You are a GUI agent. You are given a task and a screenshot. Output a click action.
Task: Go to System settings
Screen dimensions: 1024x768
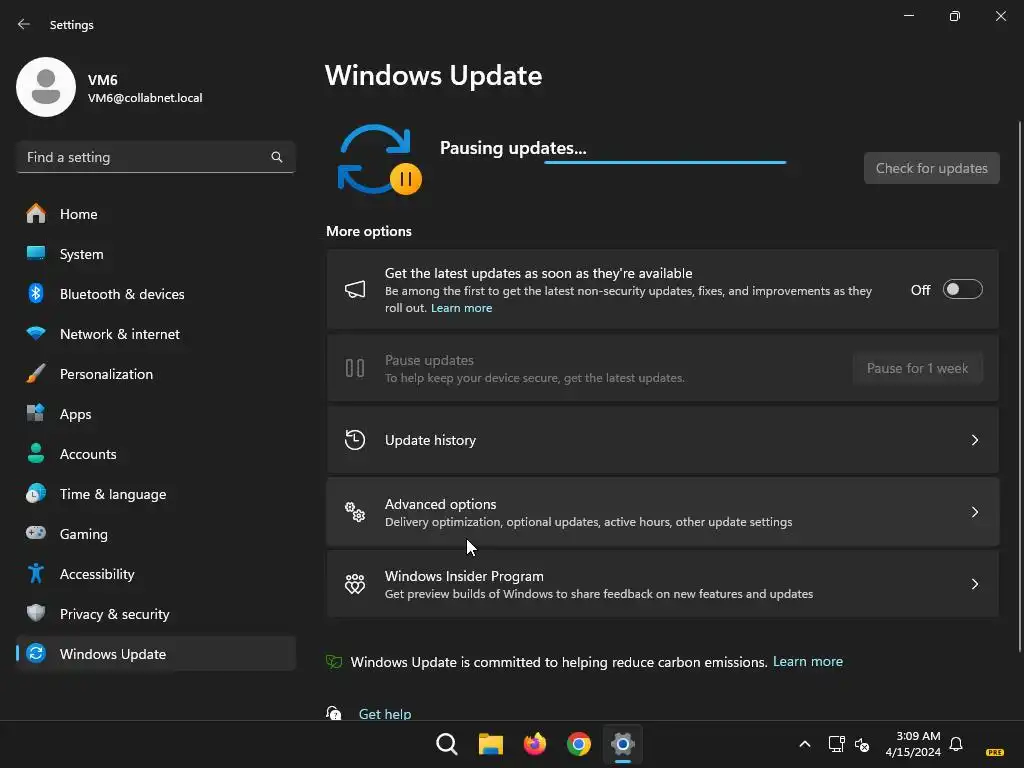point(155,253)
